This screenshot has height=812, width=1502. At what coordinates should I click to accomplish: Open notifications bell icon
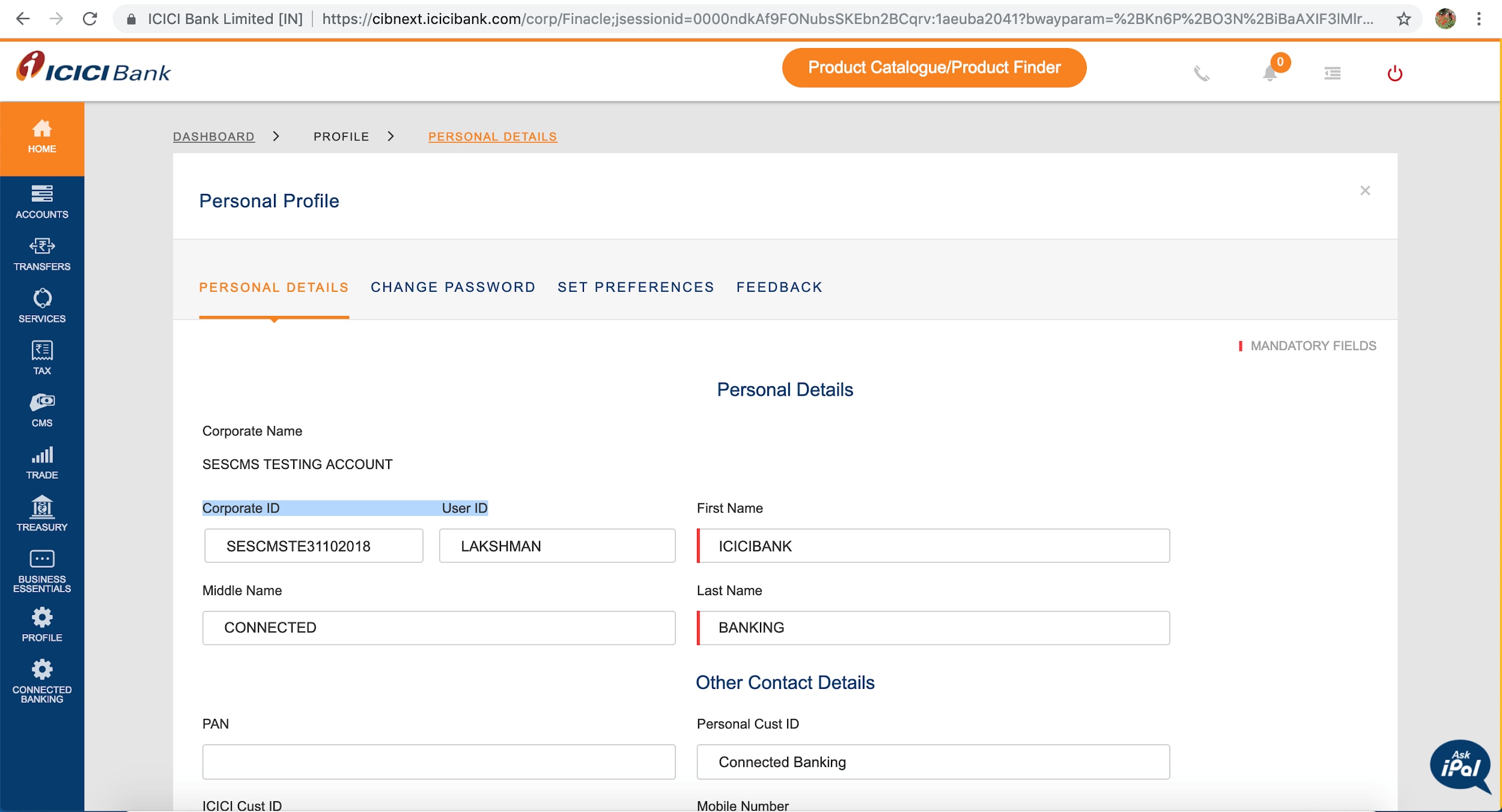tap(1269, 73)
